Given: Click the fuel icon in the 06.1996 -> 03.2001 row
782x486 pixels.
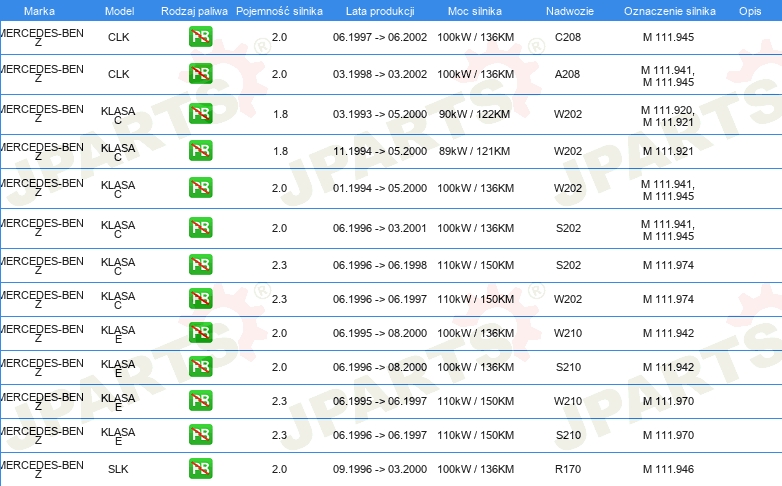Looking at the screenshot, I should [200, 227].
